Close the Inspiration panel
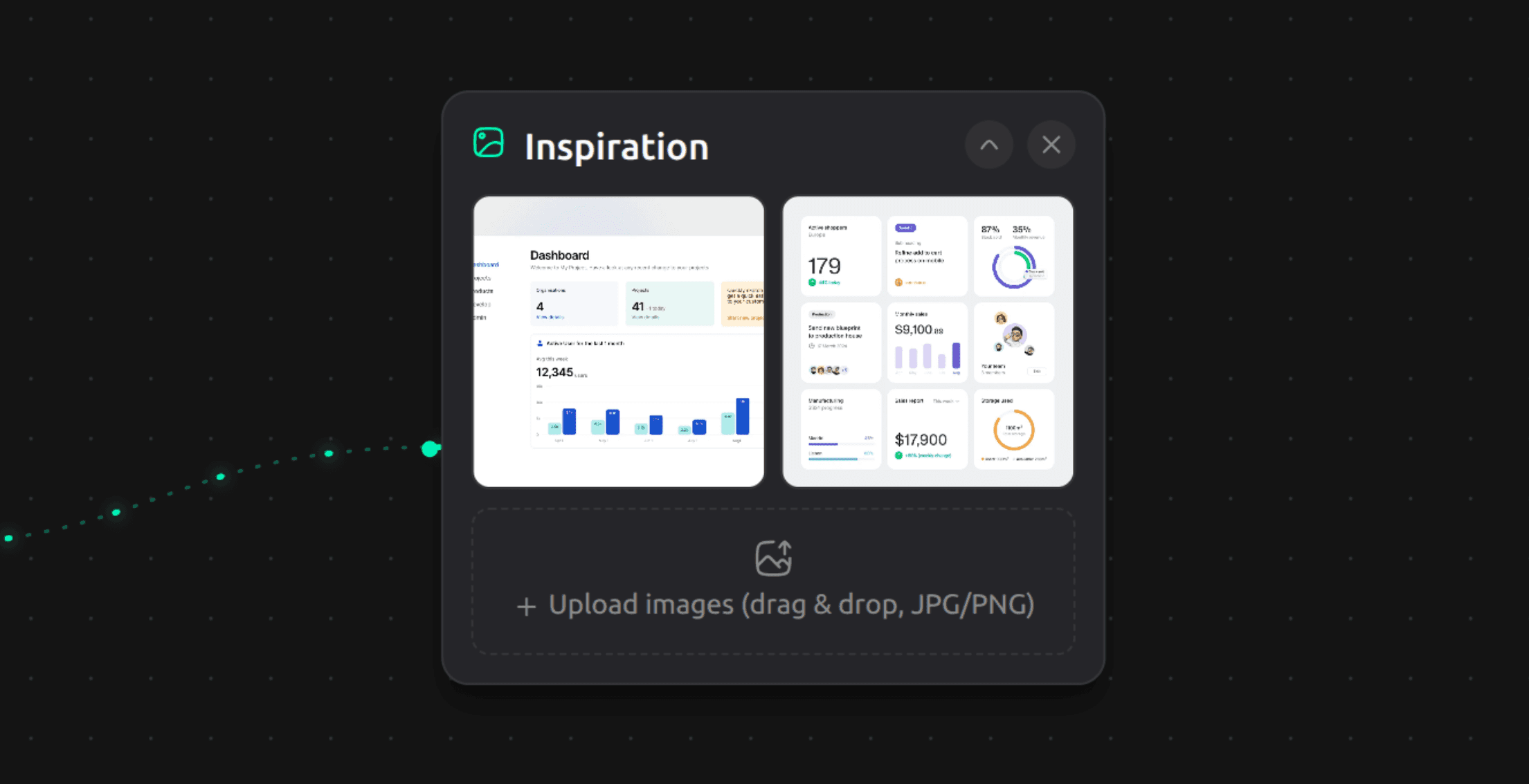 [1051, 145]
